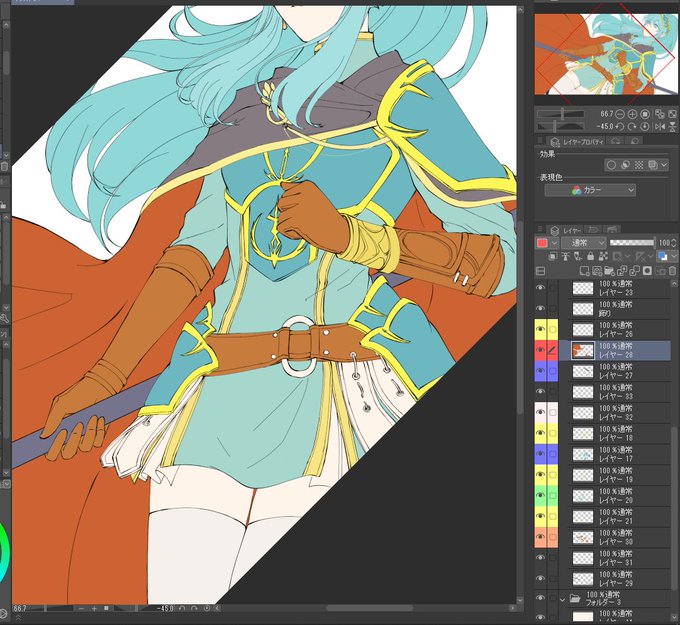Merge with layer below icon
680x625 pixels.
pyautogui.click(x=634, y=271)
